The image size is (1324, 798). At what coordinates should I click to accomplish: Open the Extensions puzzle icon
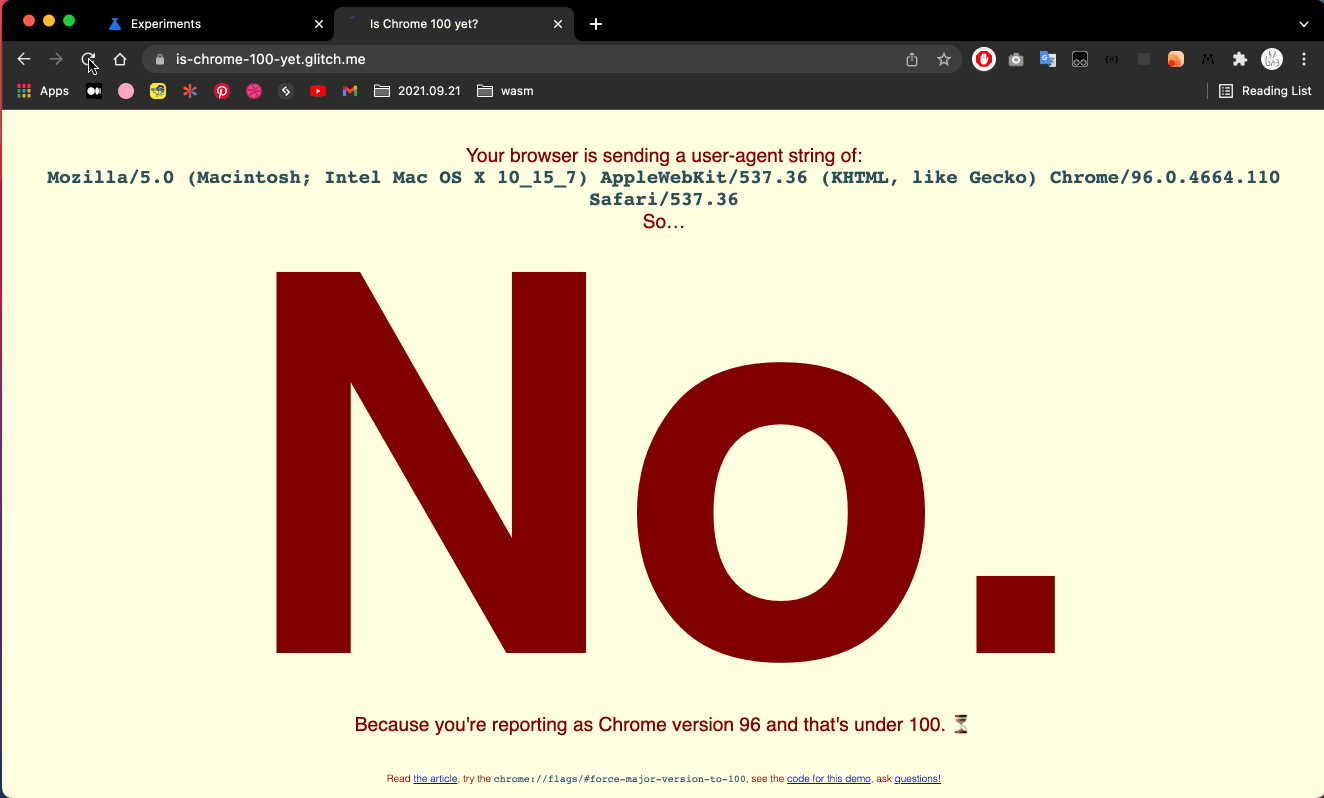[1240, 59]
